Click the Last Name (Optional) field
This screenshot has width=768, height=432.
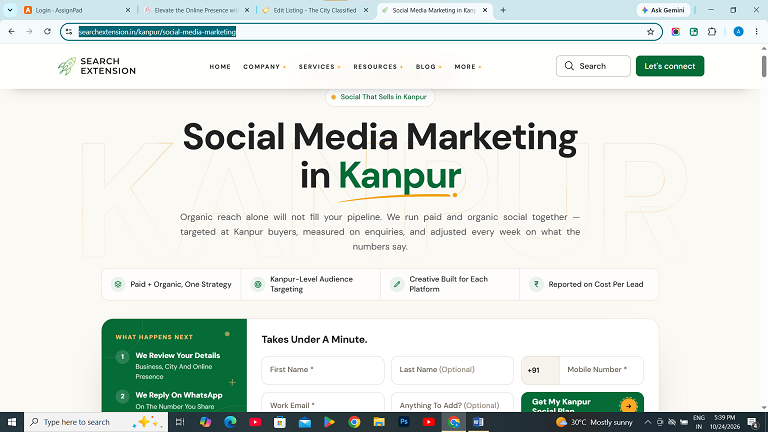click(x=452, y=370)
